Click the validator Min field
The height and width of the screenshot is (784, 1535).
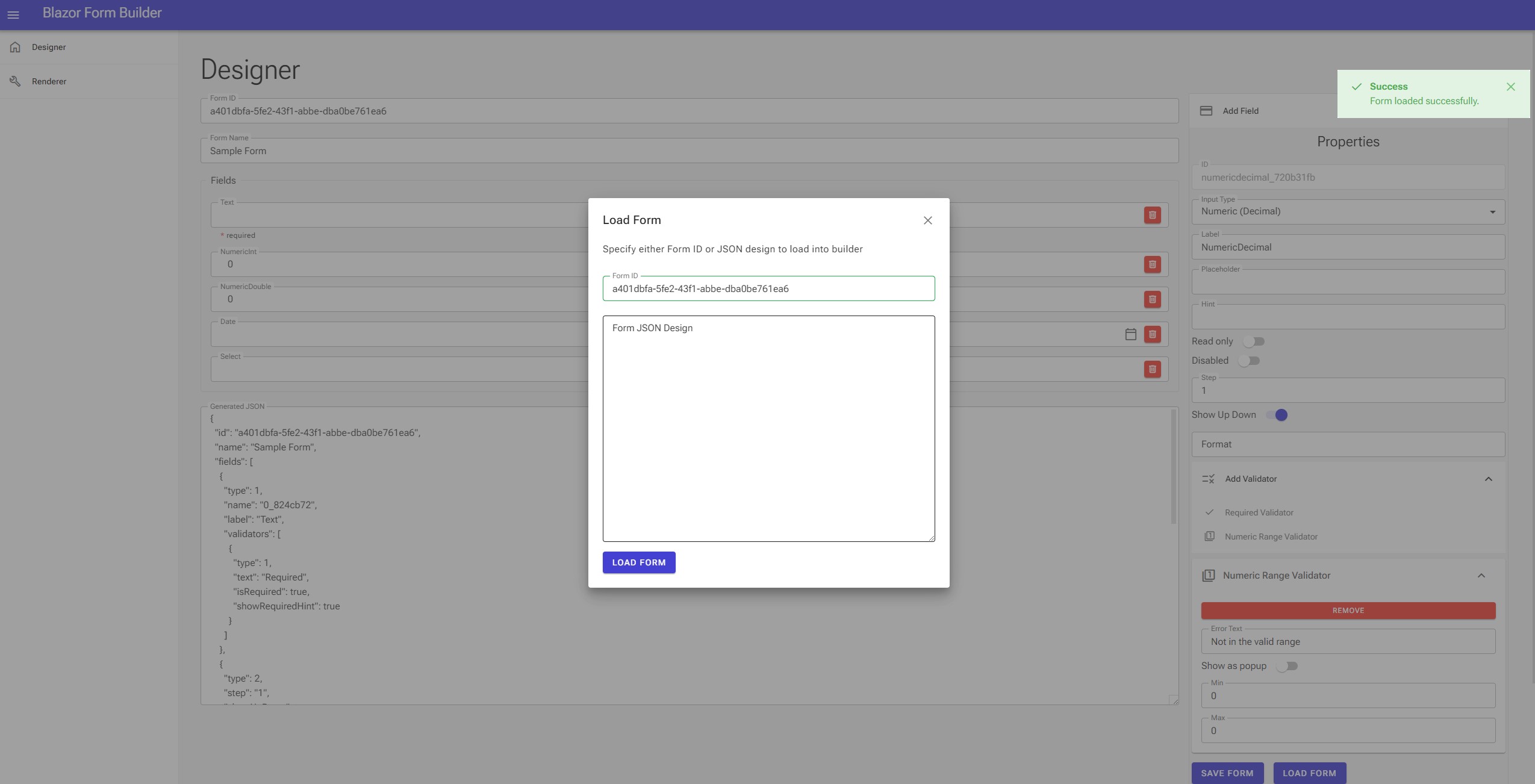[x=1348, y=695]
